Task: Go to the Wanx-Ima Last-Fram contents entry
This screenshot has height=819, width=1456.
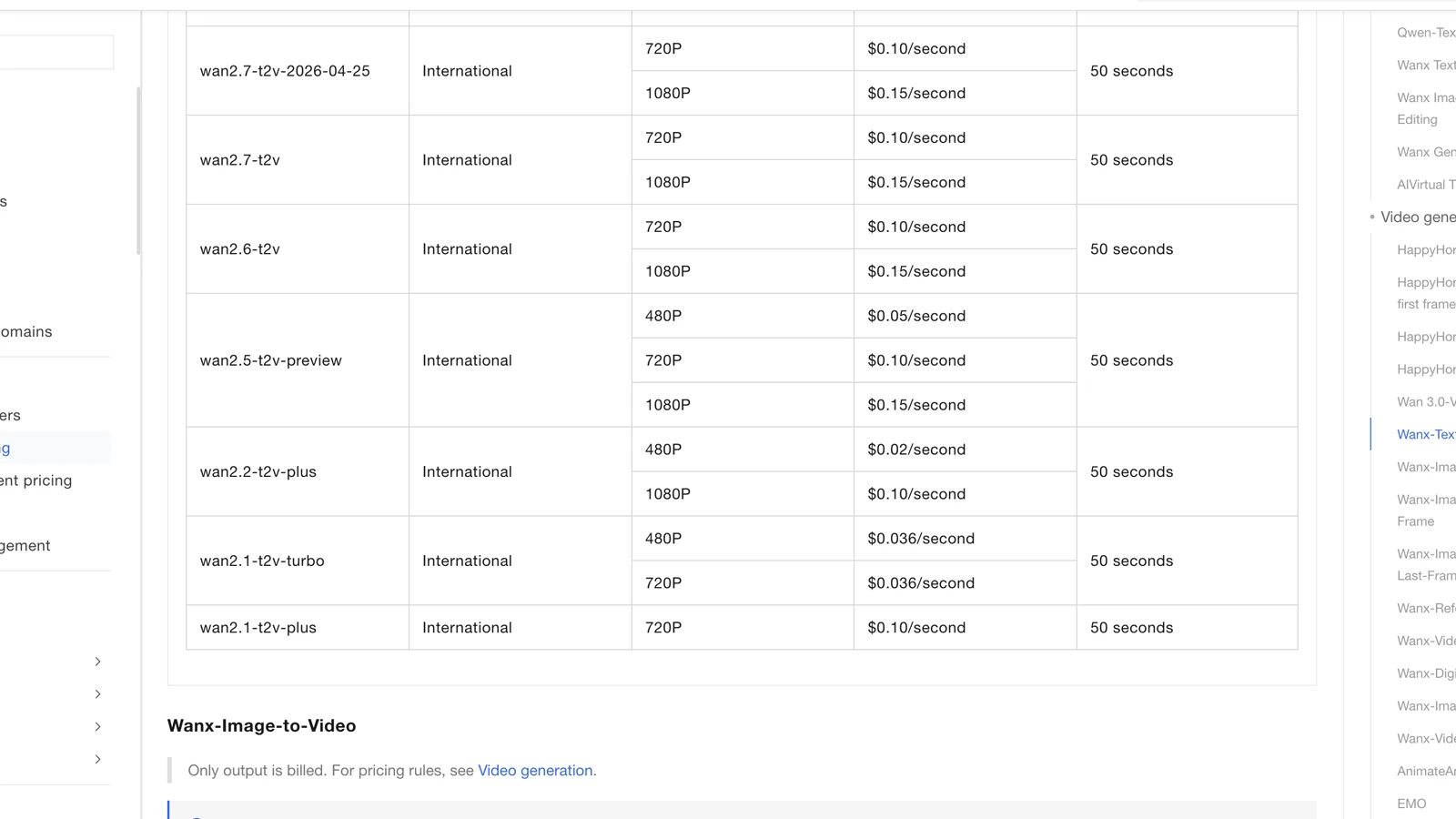Action: [x=1426, y=565]
